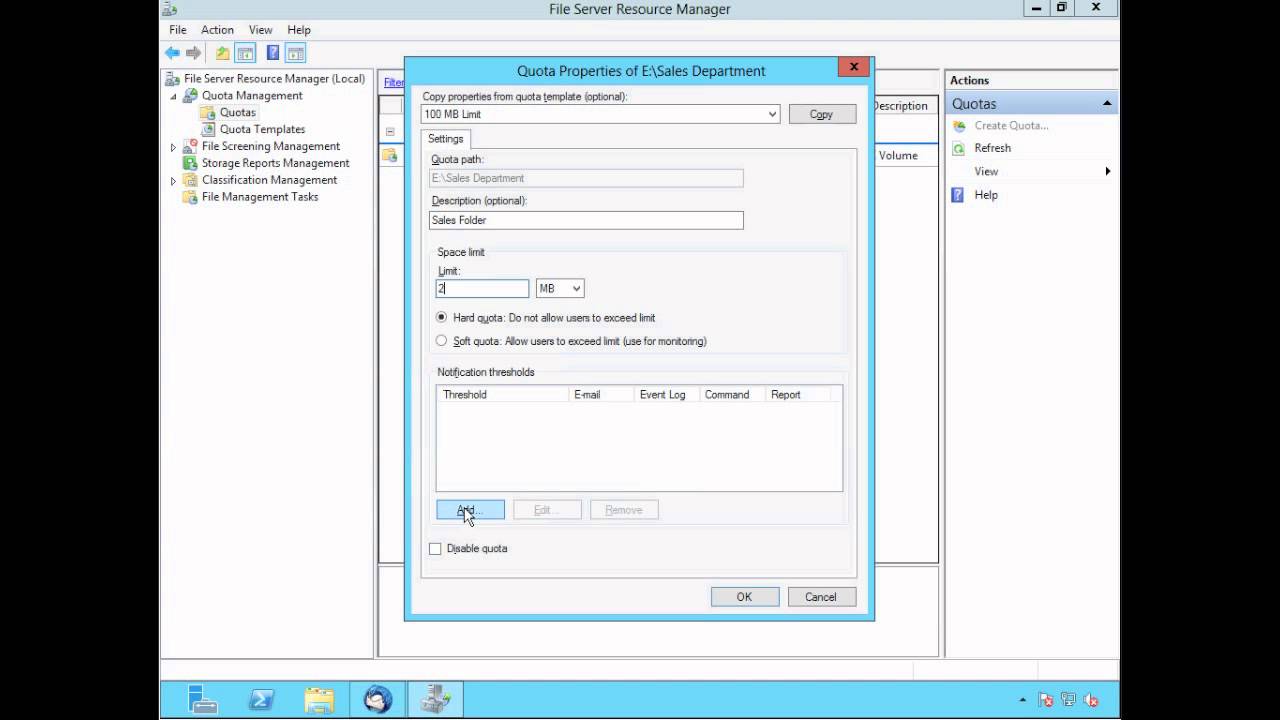Select the Soft quota radio button

point(442,341)
